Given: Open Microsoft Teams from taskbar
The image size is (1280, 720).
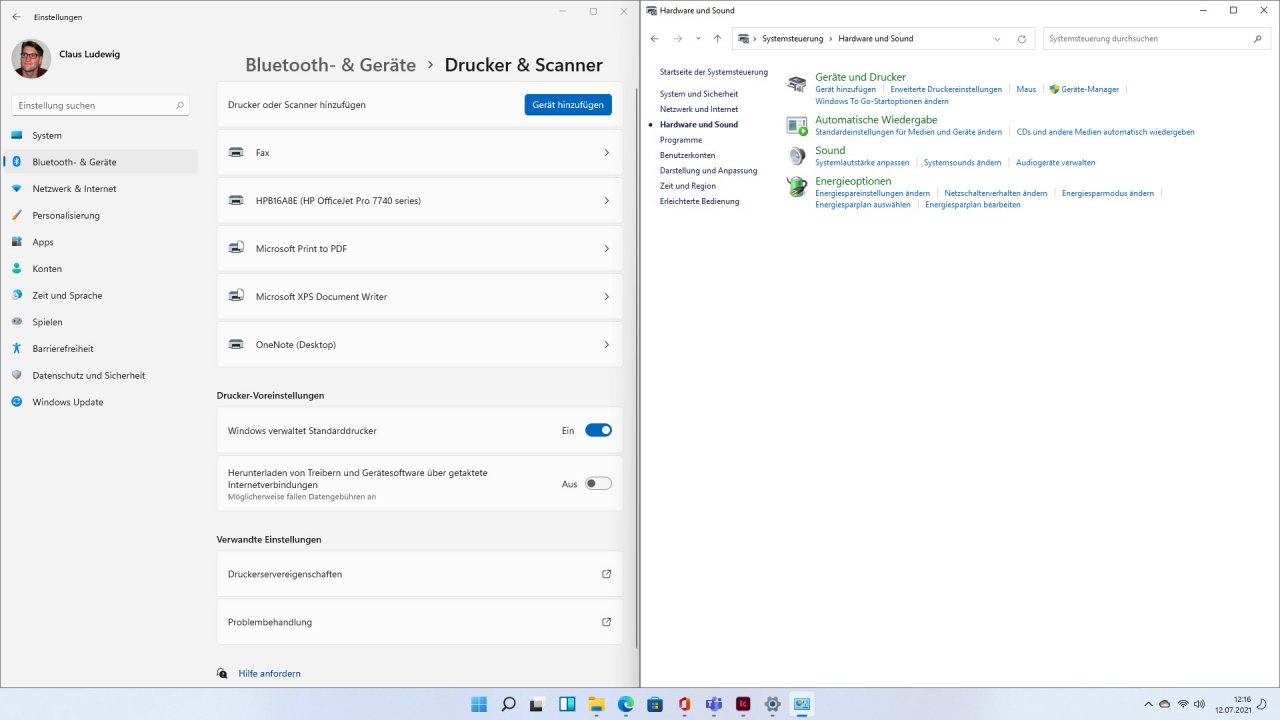Looking at the screenshot, I should click(x=713, y=704).
